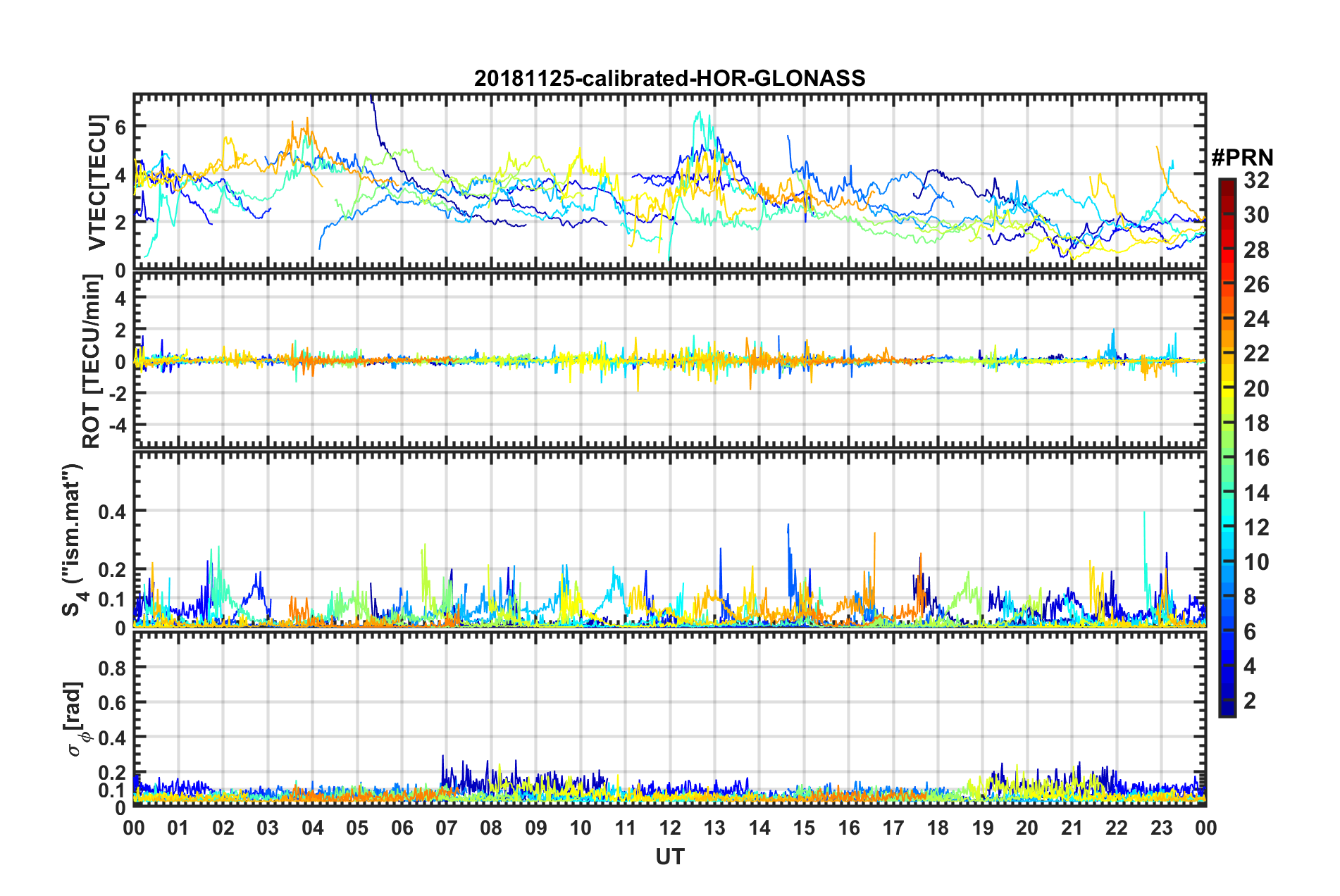Click the plot title "20181125-calibrated-HOR-GLONASS"

coord(669,78)
